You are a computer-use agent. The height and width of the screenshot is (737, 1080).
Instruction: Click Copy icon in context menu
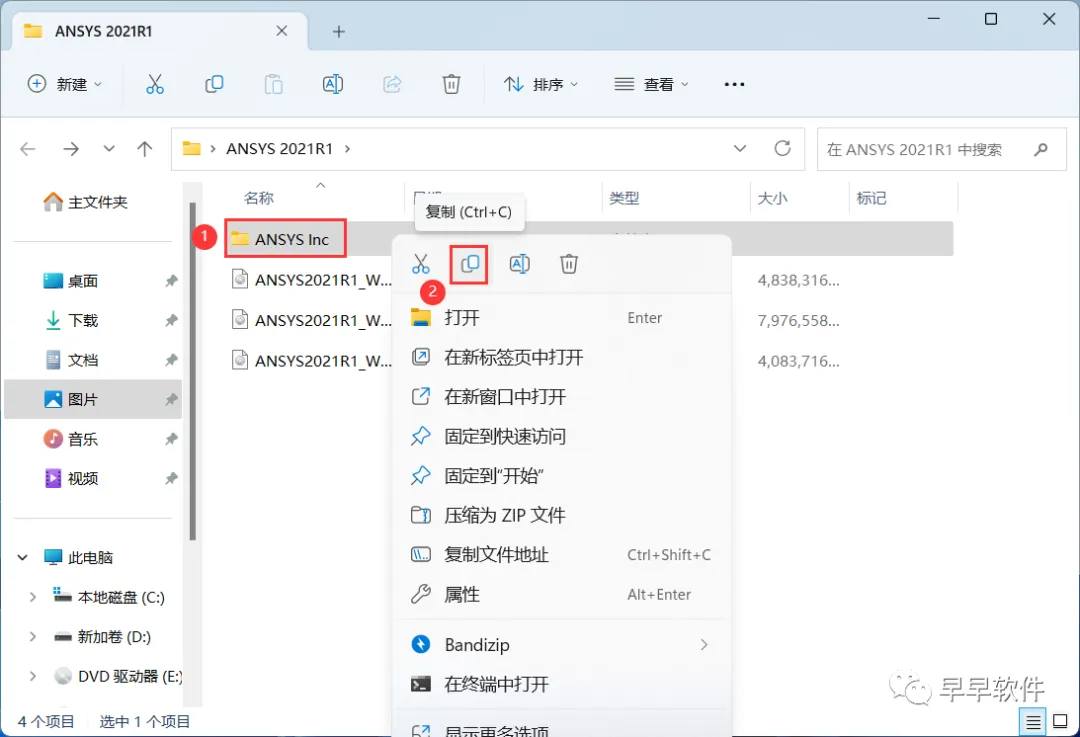(x=470, y=264)
